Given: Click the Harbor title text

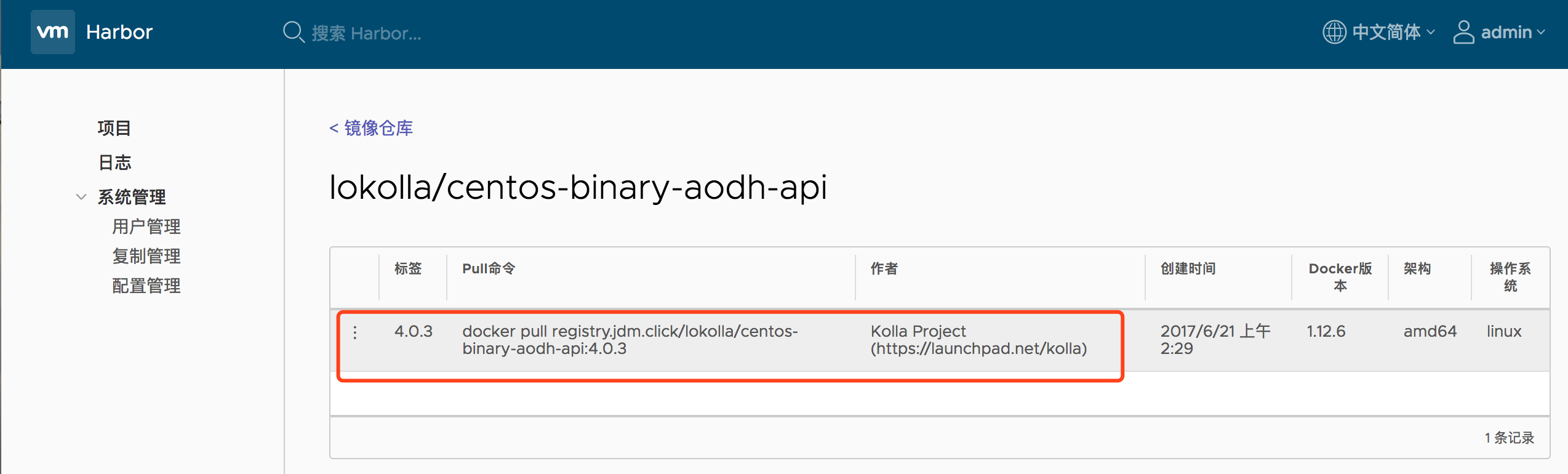Looking at the screenshot, I should [119, 32].
